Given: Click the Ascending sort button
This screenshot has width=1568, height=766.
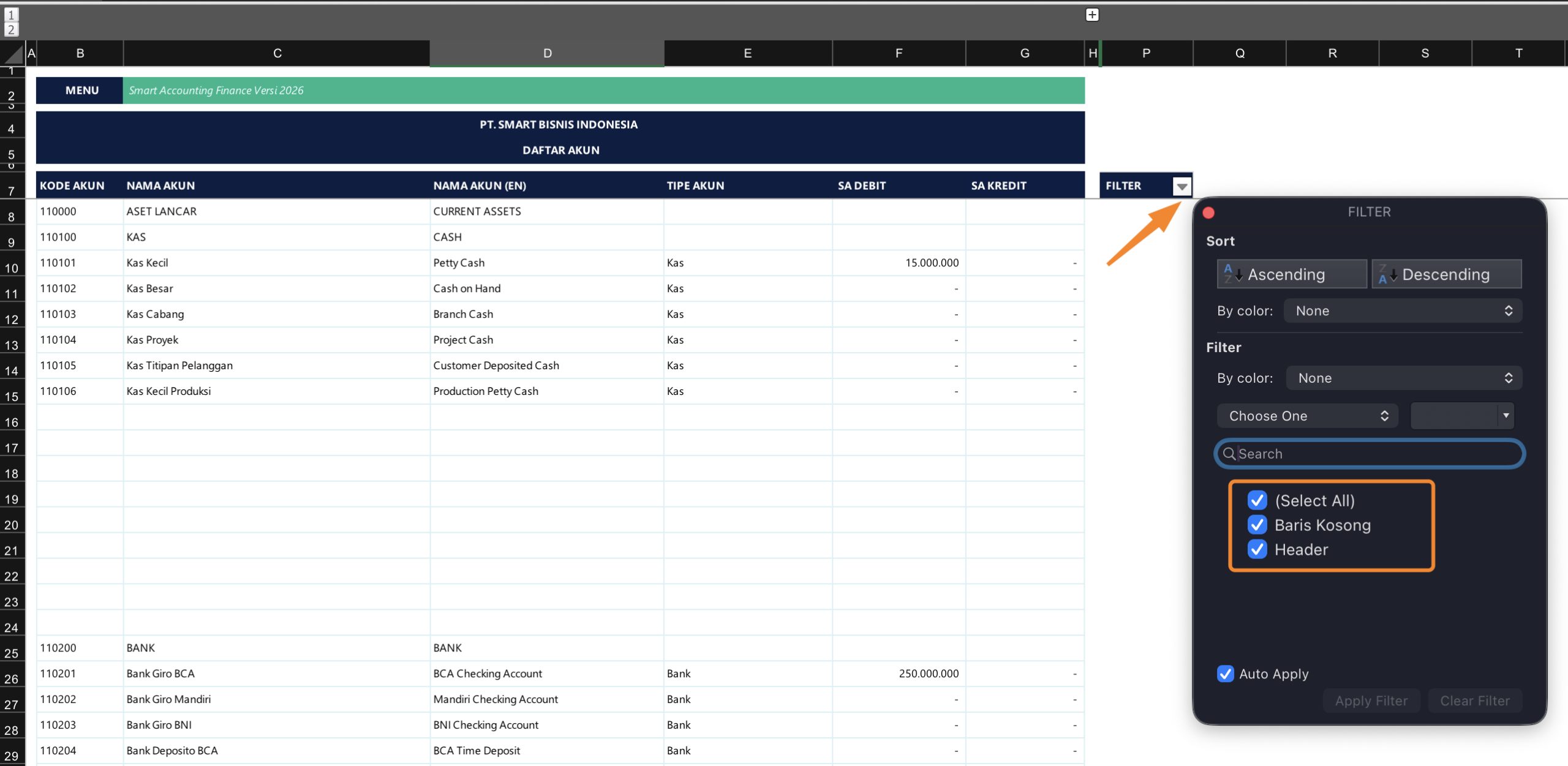Looking at the screenshot, I should pos(1291,274).
